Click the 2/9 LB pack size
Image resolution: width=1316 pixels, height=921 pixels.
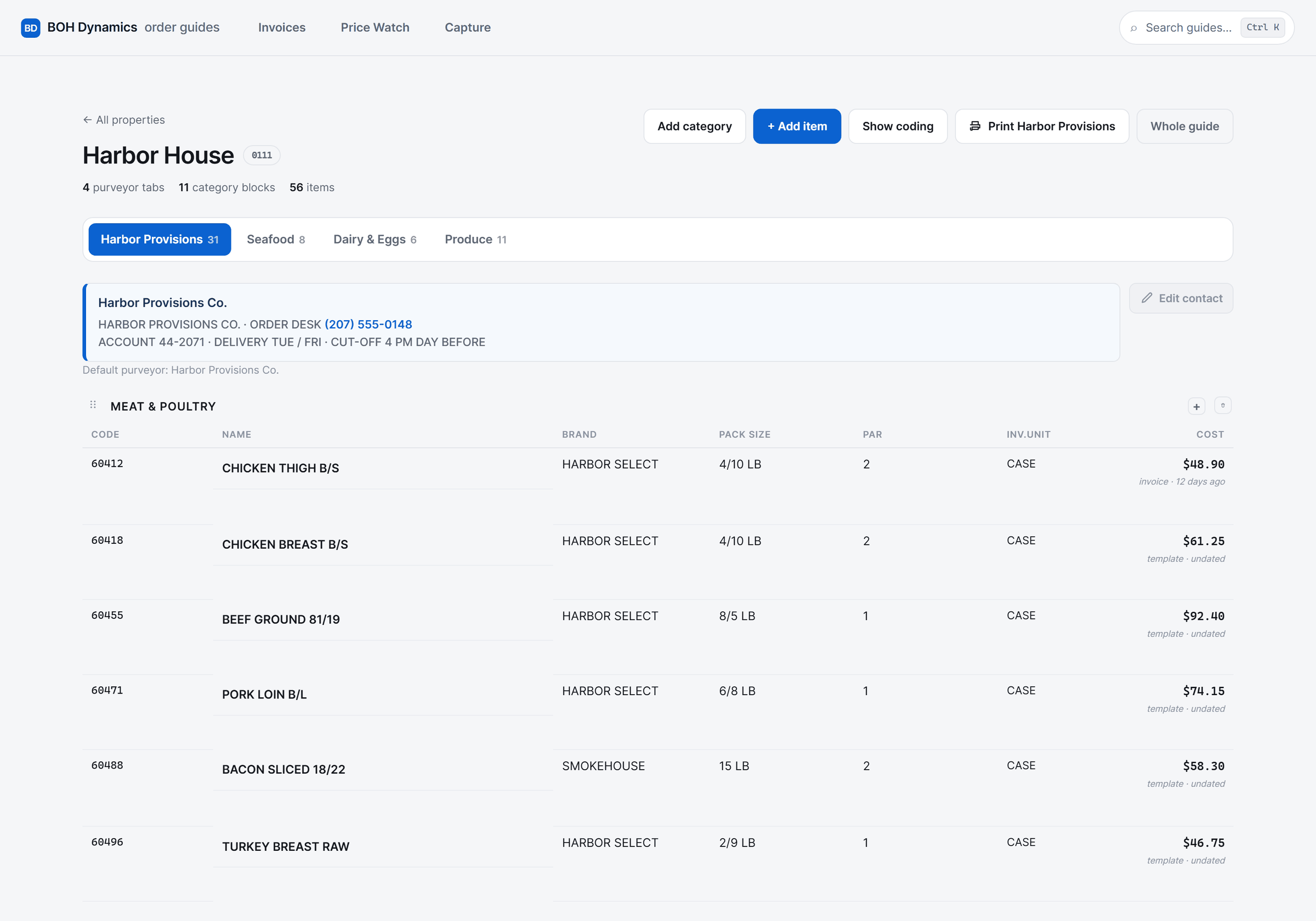737,843
